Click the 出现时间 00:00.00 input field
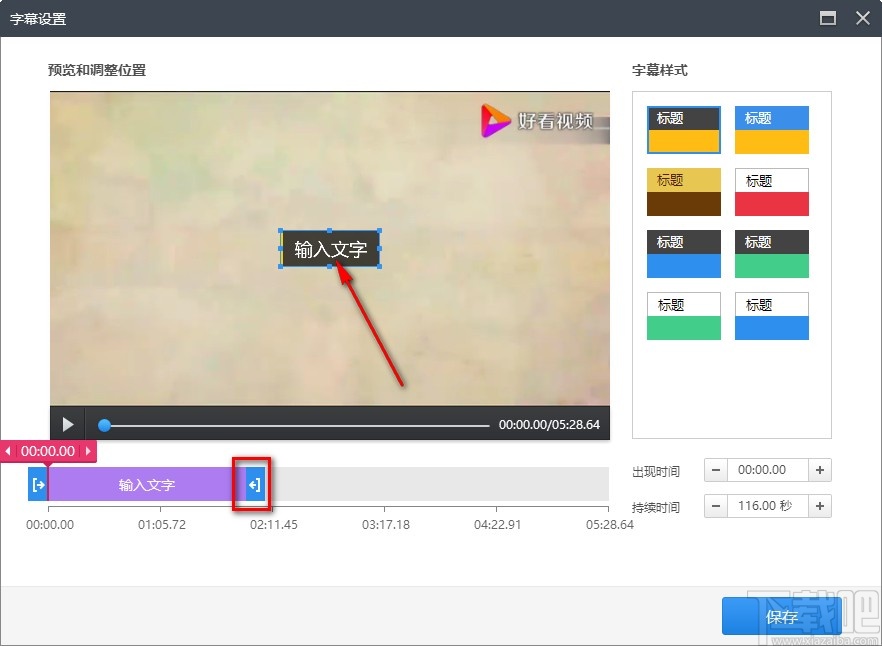 point(768,470)
